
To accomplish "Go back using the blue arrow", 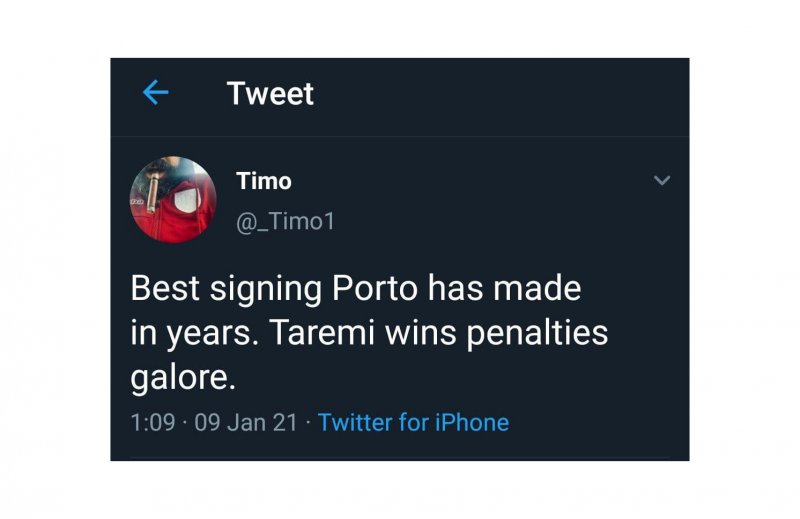I will [155, 94].
